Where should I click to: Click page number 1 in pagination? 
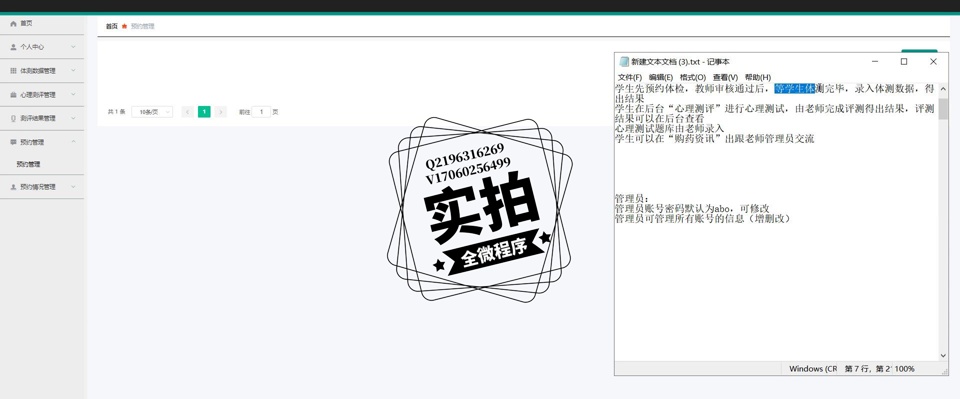204,112
